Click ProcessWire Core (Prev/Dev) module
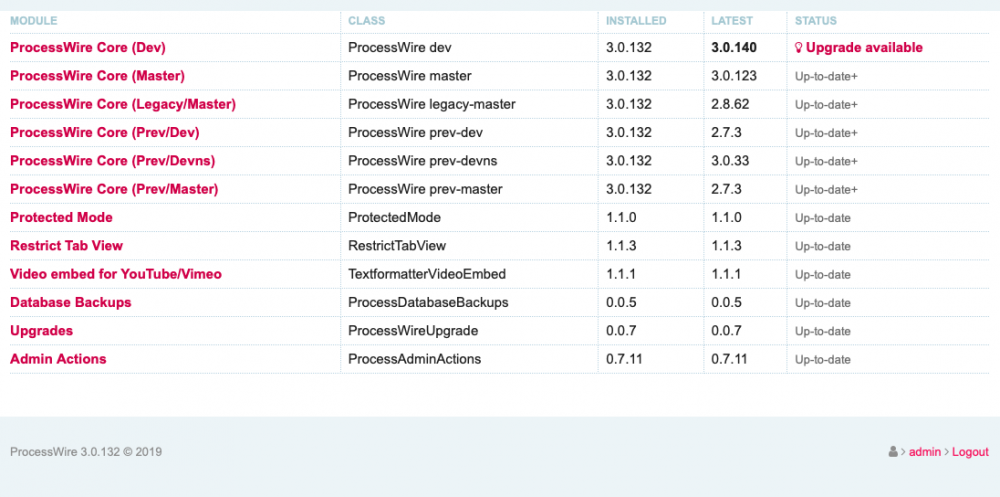The image size is (1000, 497). [x=106, y=132]
